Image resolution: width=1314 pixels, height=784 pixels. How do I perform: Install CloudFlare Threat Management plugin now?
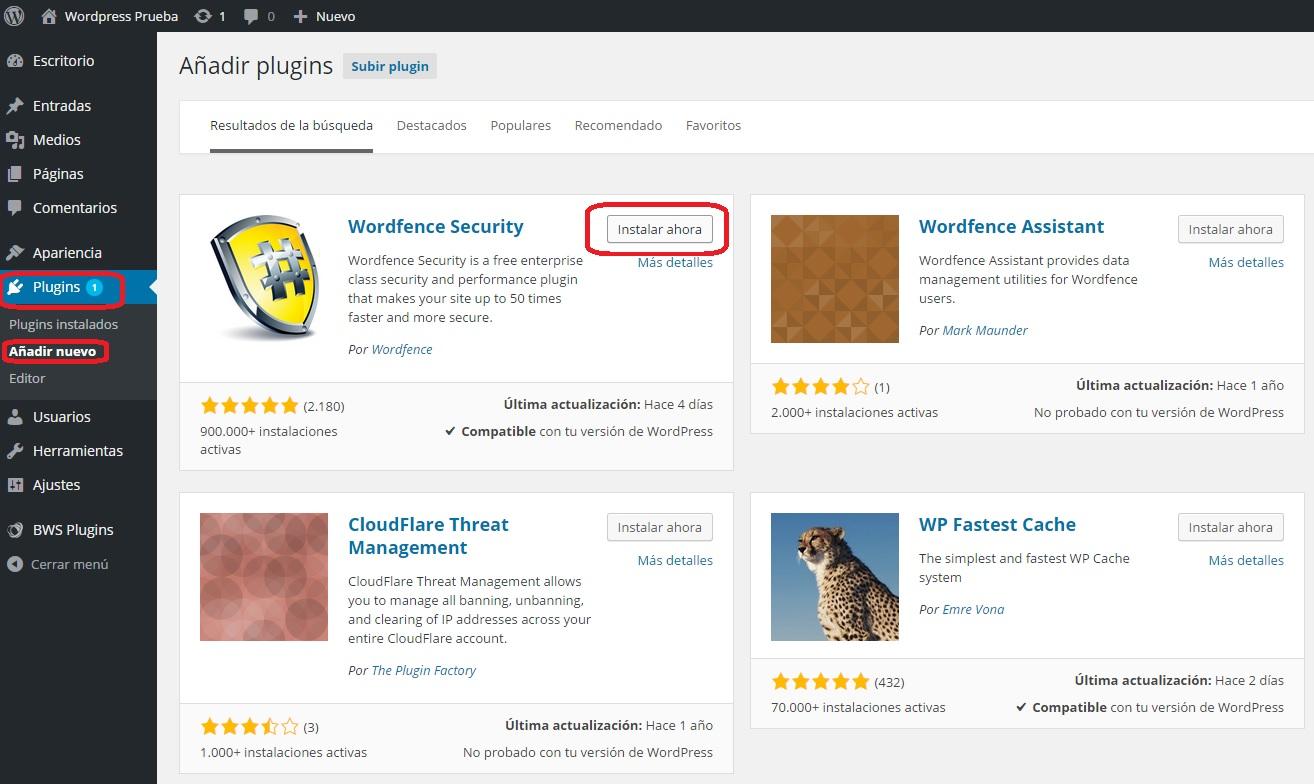pyautogui.click(x=660, y=527)
